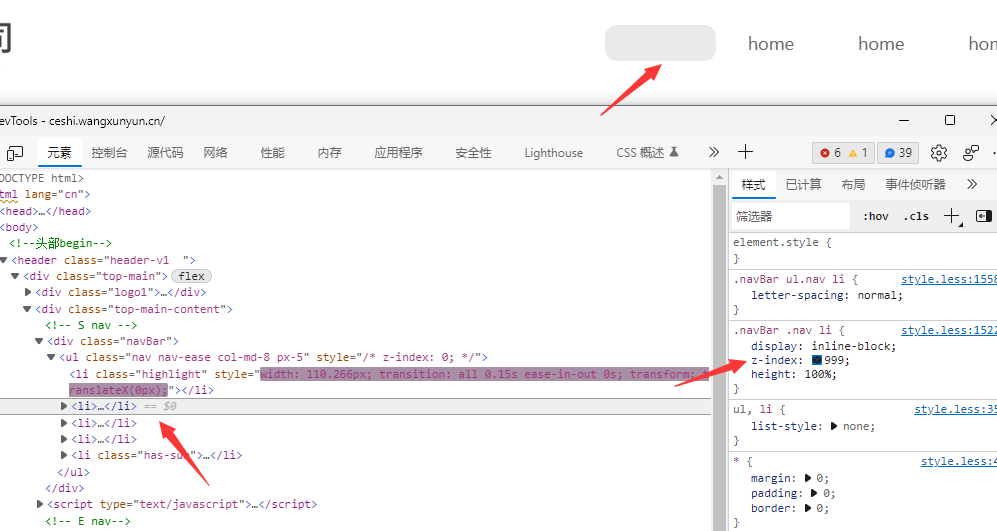This screenshot has width=997, height=531.
Task: Expand li class="has-sub" node
Action: click(64, 455)
